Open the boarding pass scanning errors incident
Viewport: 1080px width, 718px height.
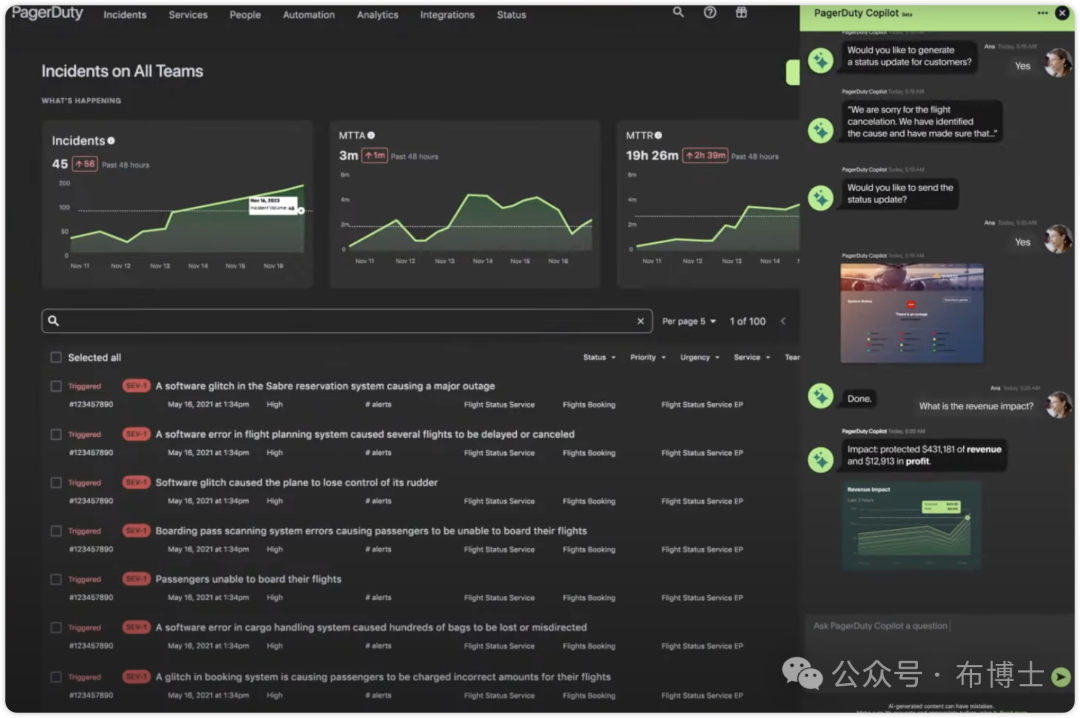tap(371, 531)
